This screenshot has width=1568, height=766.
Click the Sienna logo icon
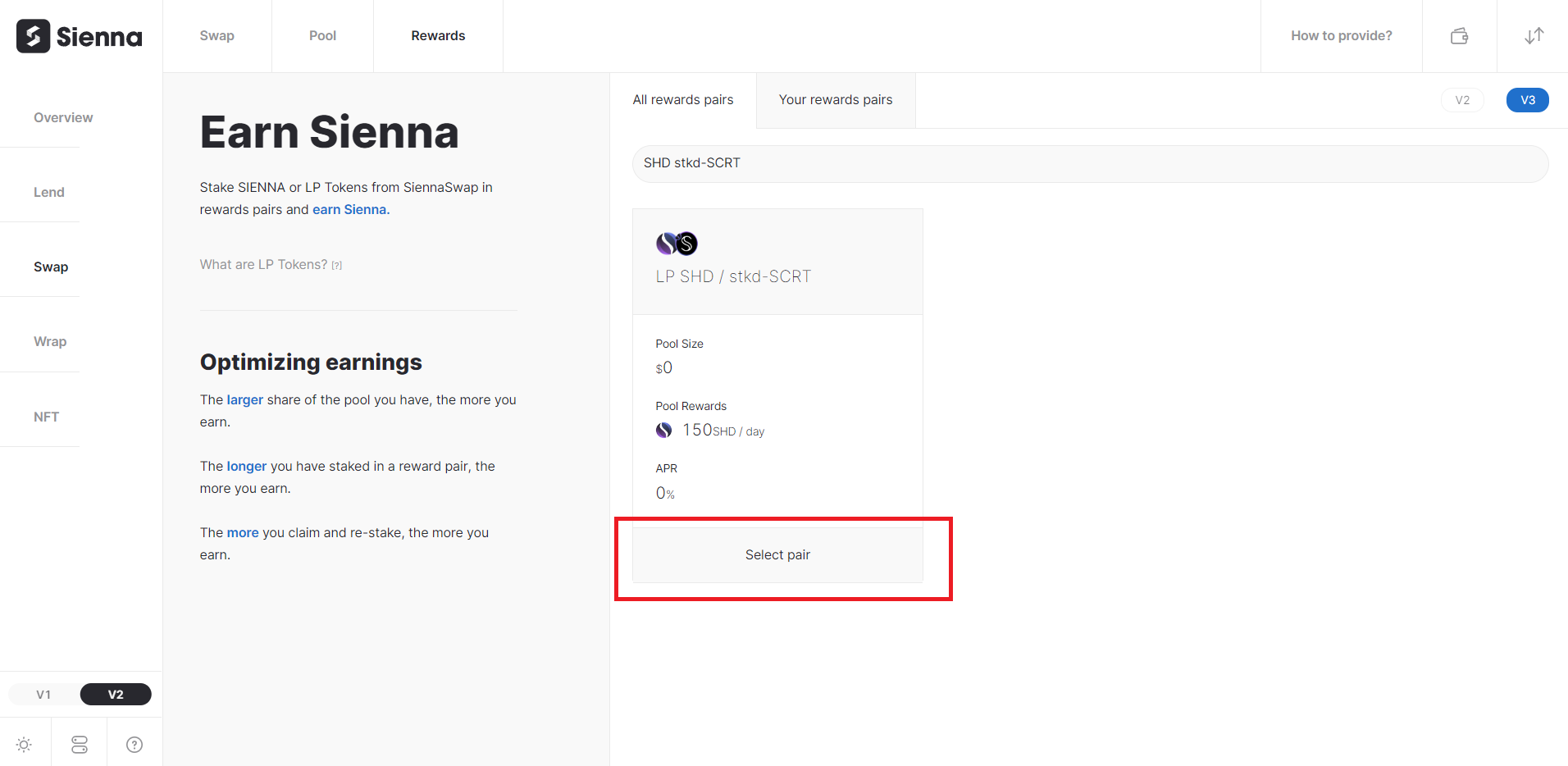coord(34,36)
